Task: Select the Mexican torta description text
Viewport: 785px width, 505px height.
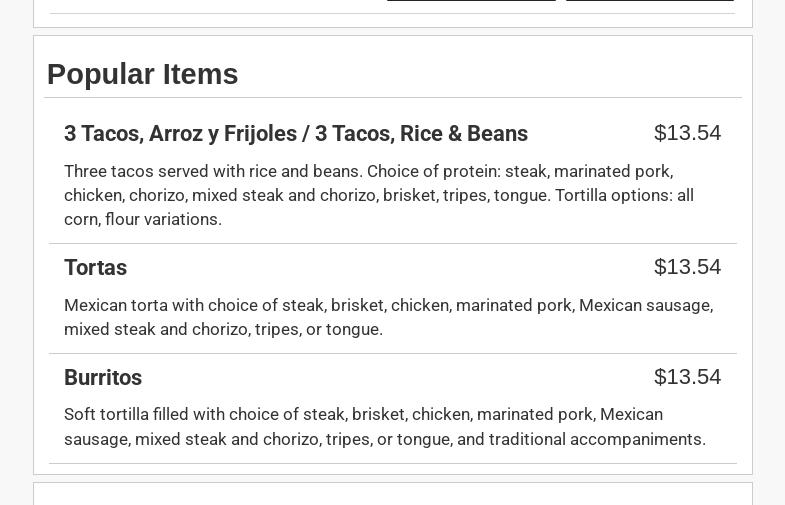Action: (x=388, y=317)
